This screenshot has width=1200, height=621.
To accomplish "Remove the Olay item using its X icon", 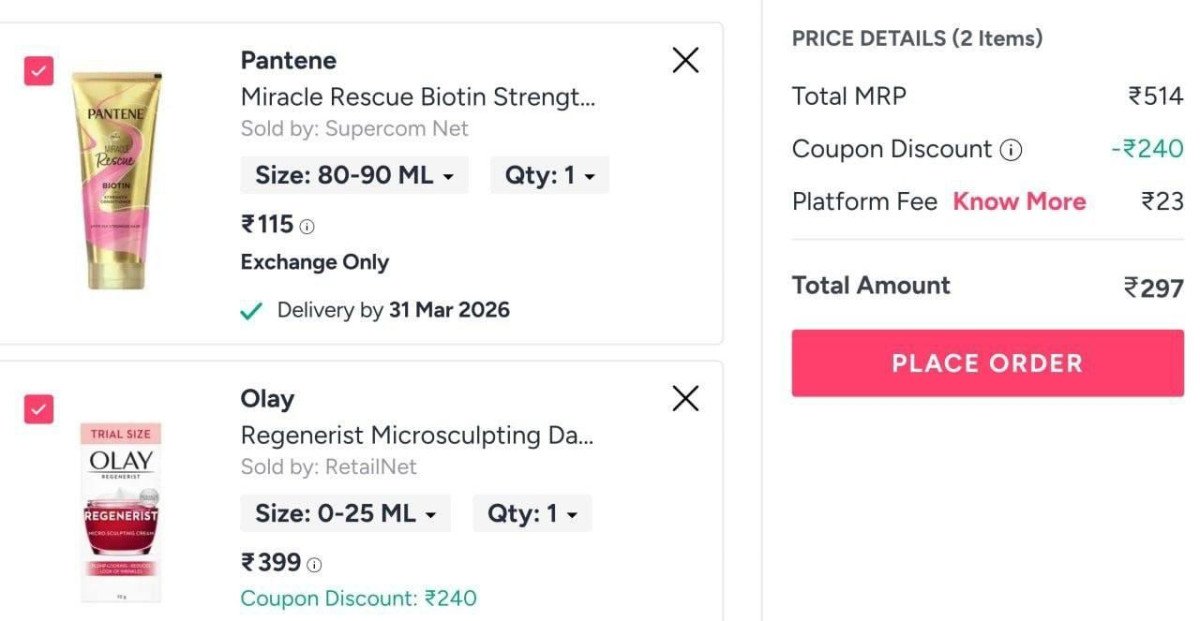I will tap(685, 399).
